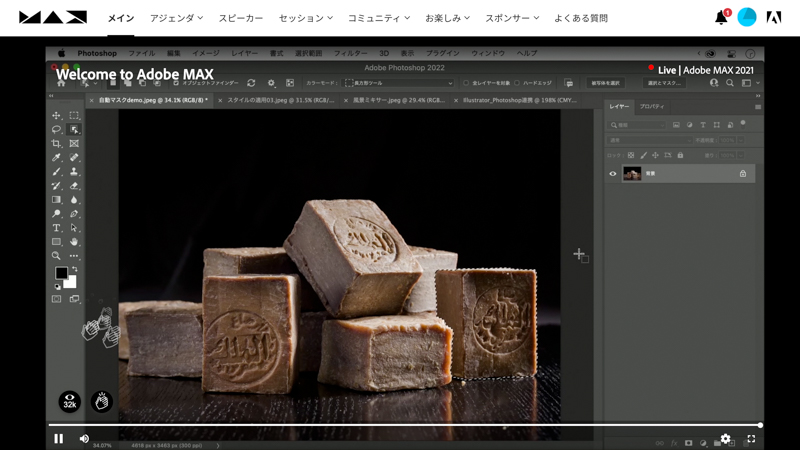The height and width of the screenshot is (450, 800).
Task: Select the Rectangular Marquee tool
Action: [74, 115]
